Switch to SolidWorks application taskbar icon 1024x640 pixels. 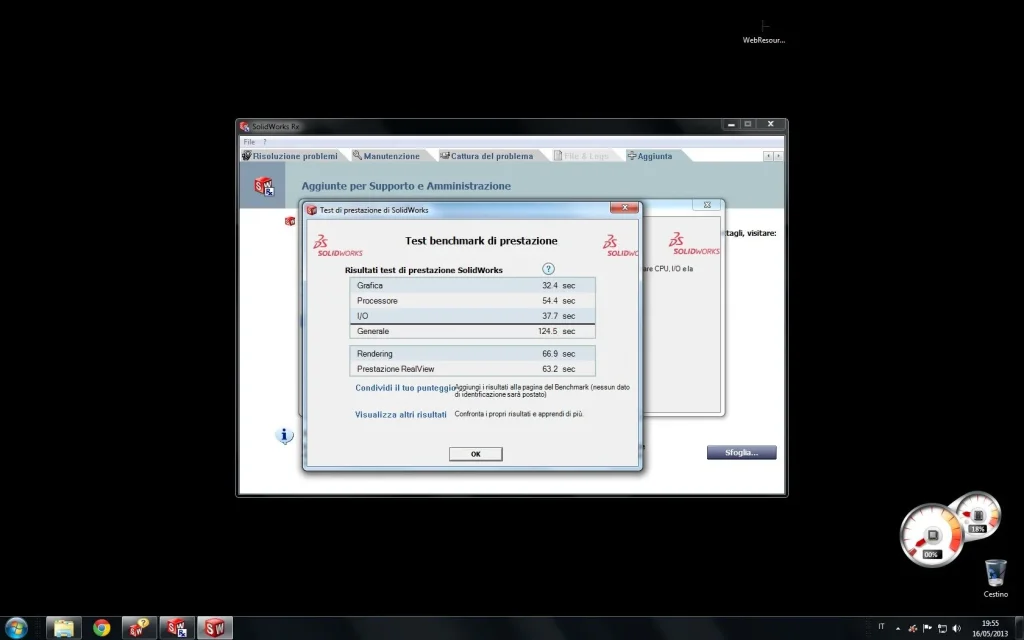tap(215, 628)
